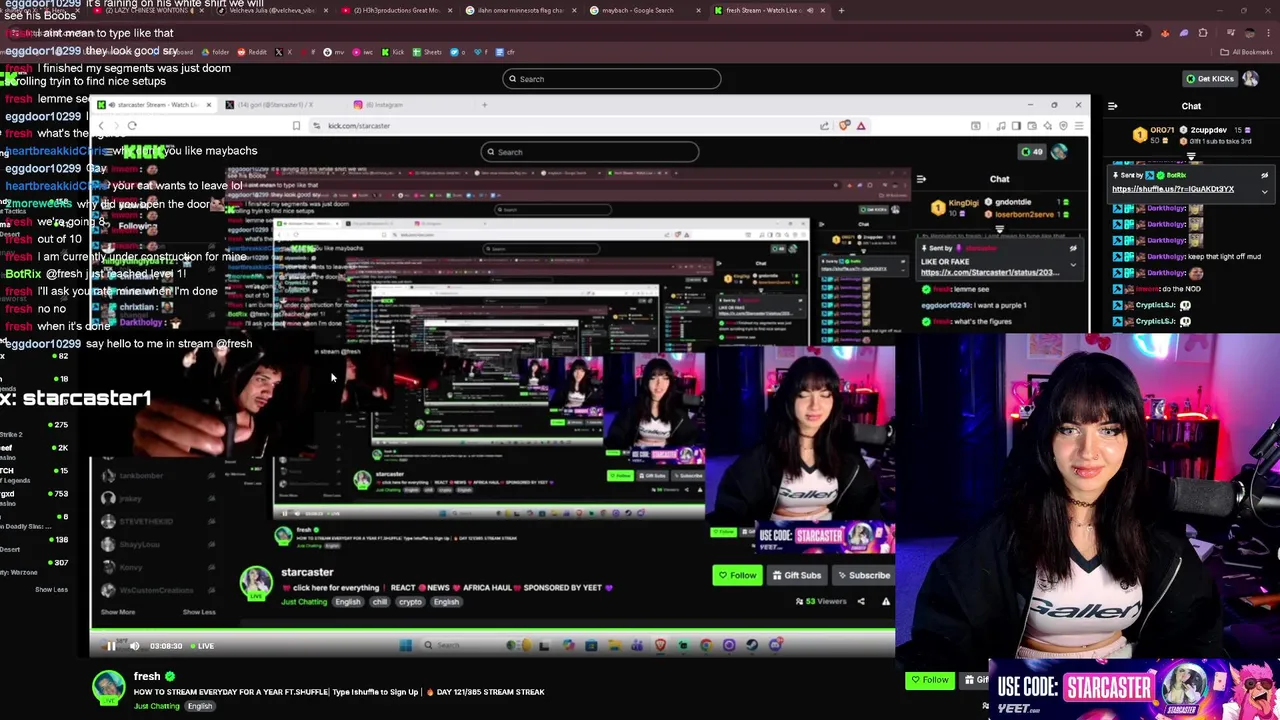Expand the LIKE OR FAKE pinned message
The image size is (1280, 720).
[1073, 265]
